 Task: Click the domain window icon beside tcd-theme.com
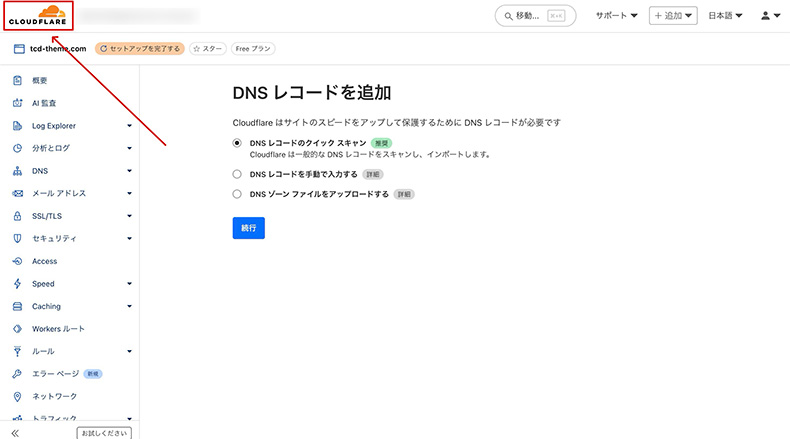pyautogui.click(x=19, y=49)
